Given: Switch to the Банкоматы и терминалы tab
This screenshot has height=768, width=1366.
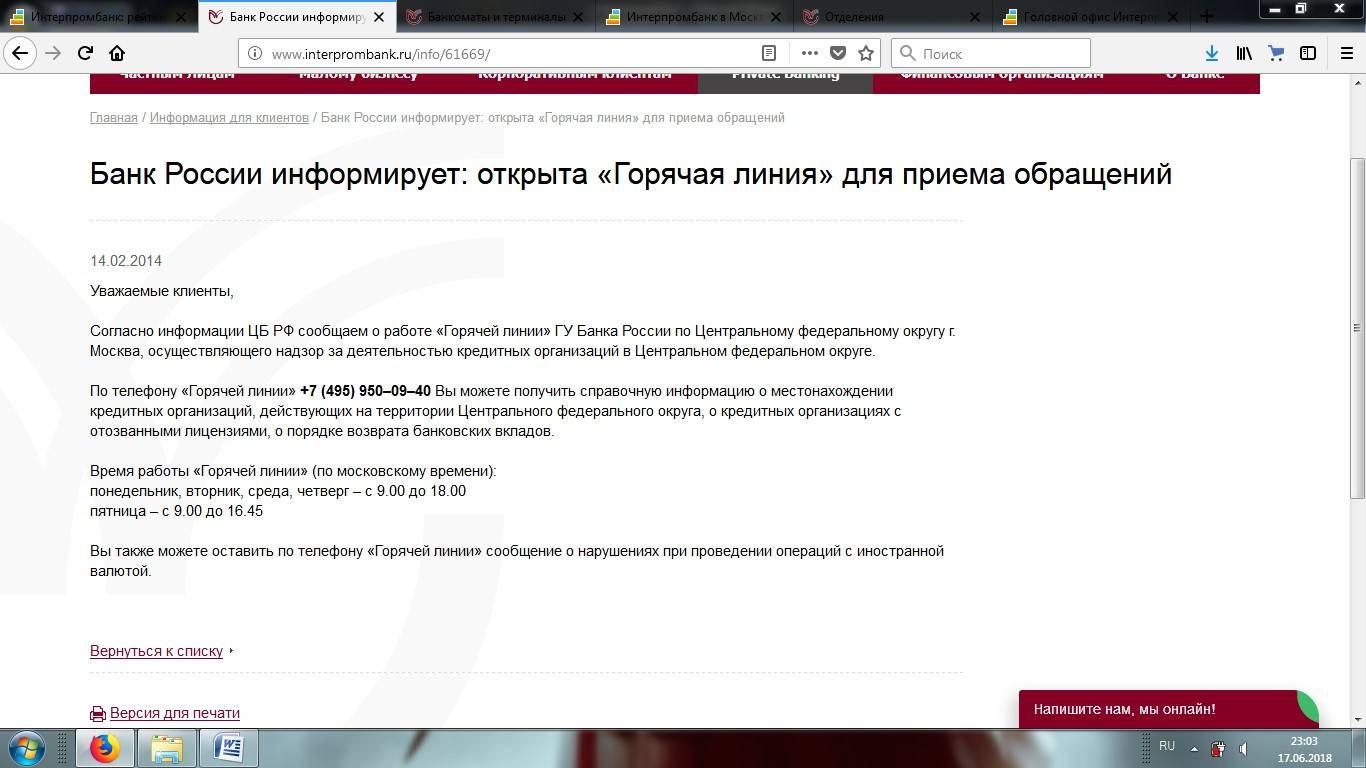Looking at the screenshot, I should tap(496, 17).
